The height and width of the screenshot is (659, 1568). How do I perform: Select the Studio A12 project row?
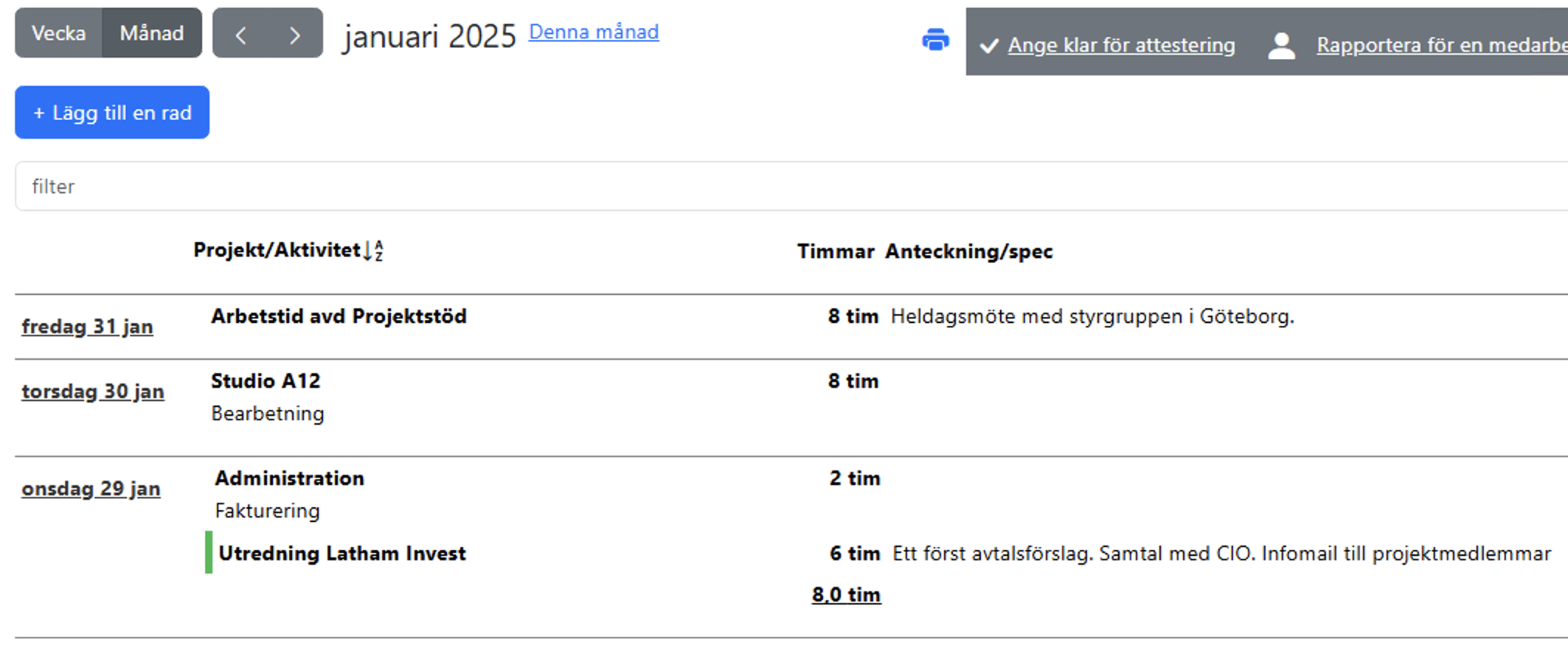266,381
